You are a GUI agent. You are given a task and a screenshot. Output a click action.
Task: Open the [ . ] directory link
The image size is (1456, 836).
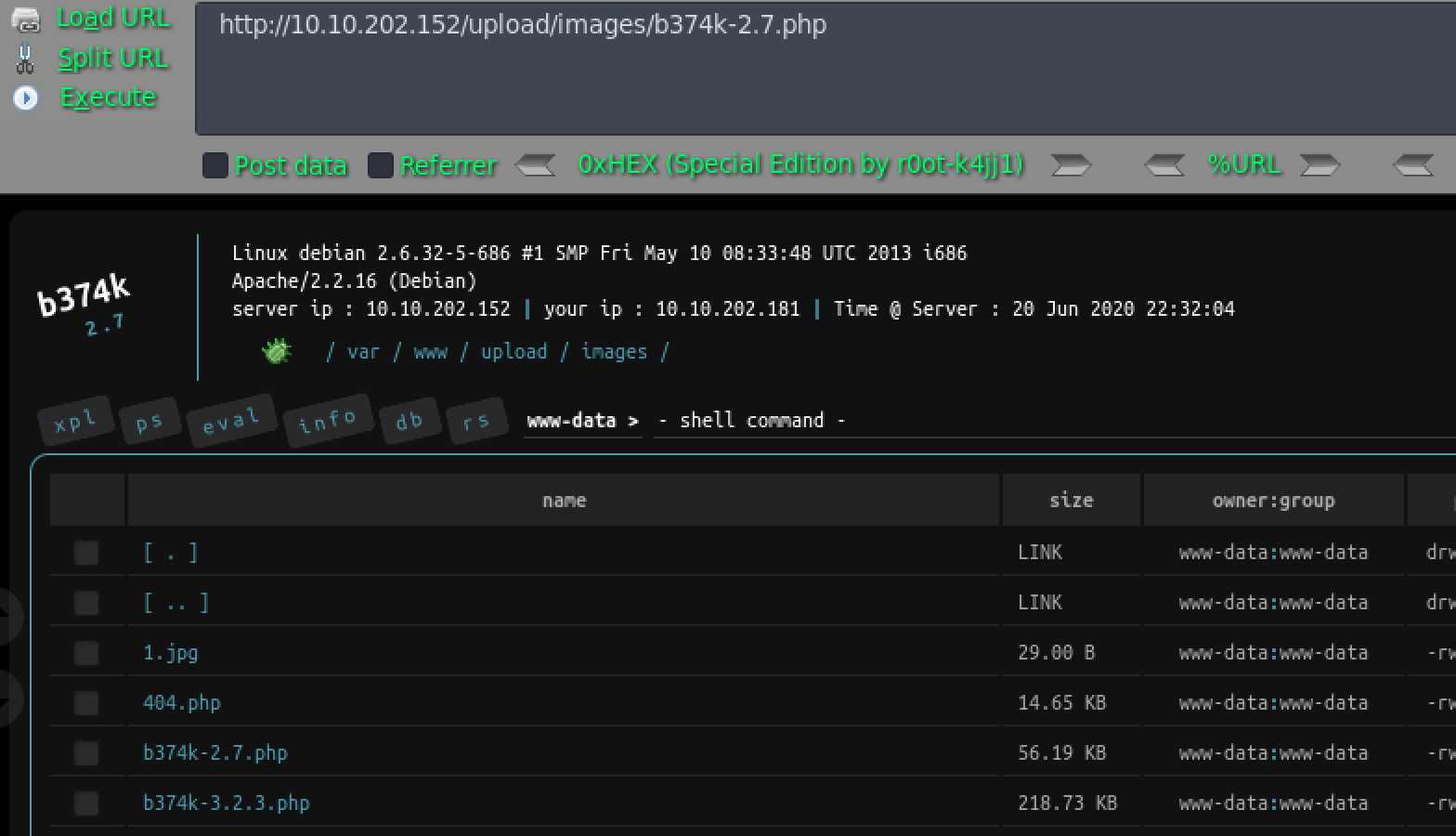point(171,553)
